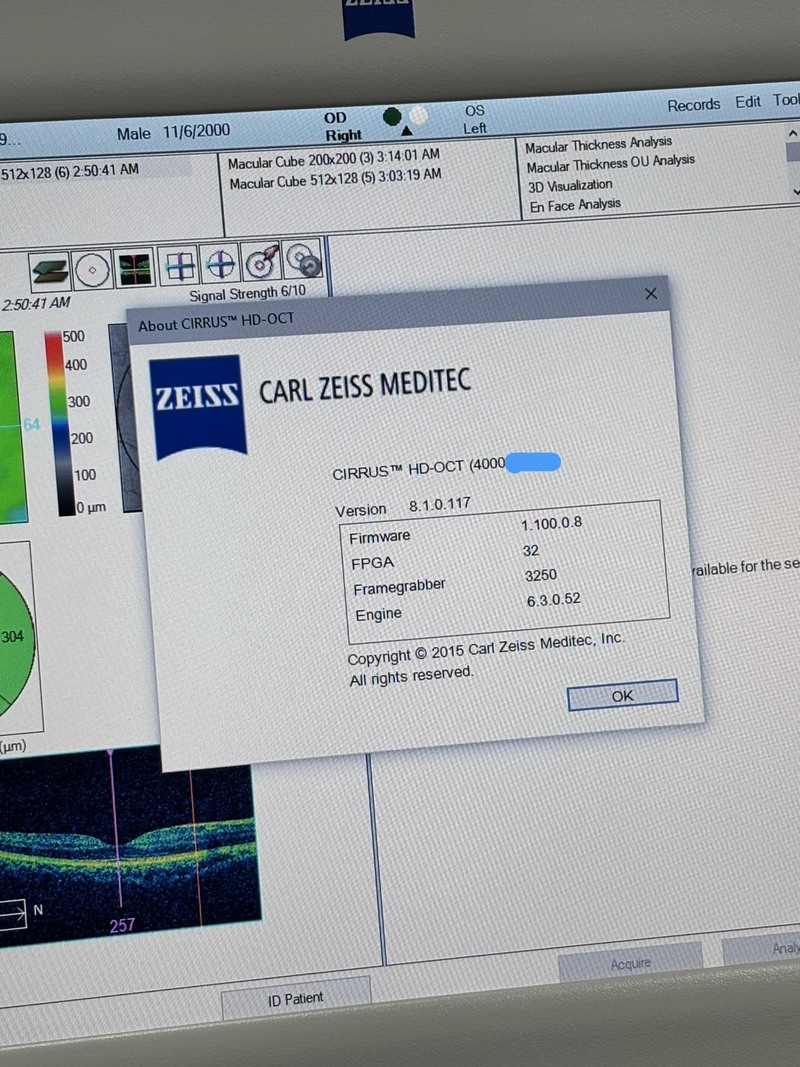Select the circle fovea marker icon

coord(91,268)
